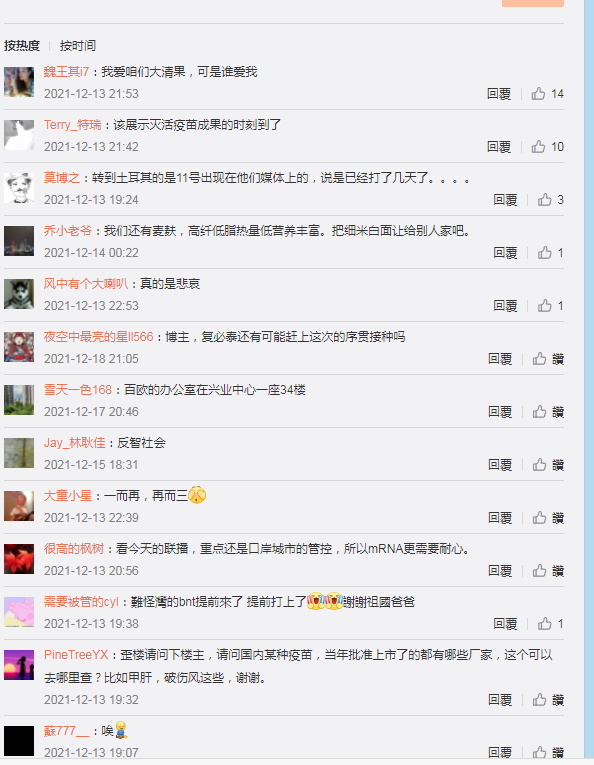
Task: Like 乔小老爷's comment about 麦麸
Action: pyautogui.click(x=551, y=252)
